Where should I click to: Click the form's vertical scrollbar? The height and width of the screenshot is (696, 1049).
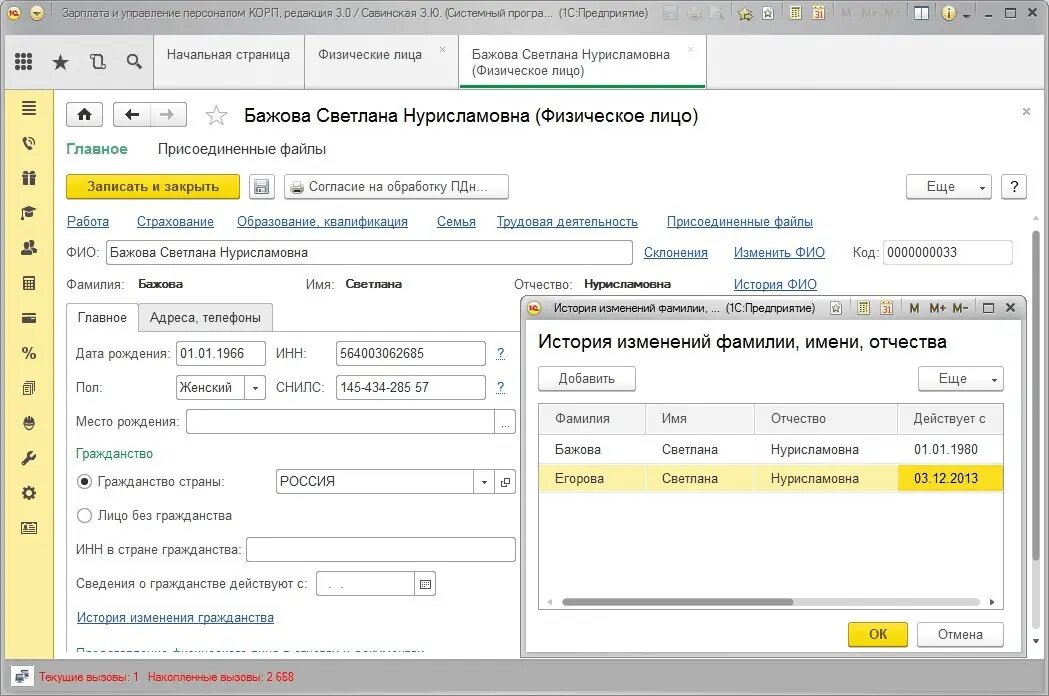click(1036, 395)
